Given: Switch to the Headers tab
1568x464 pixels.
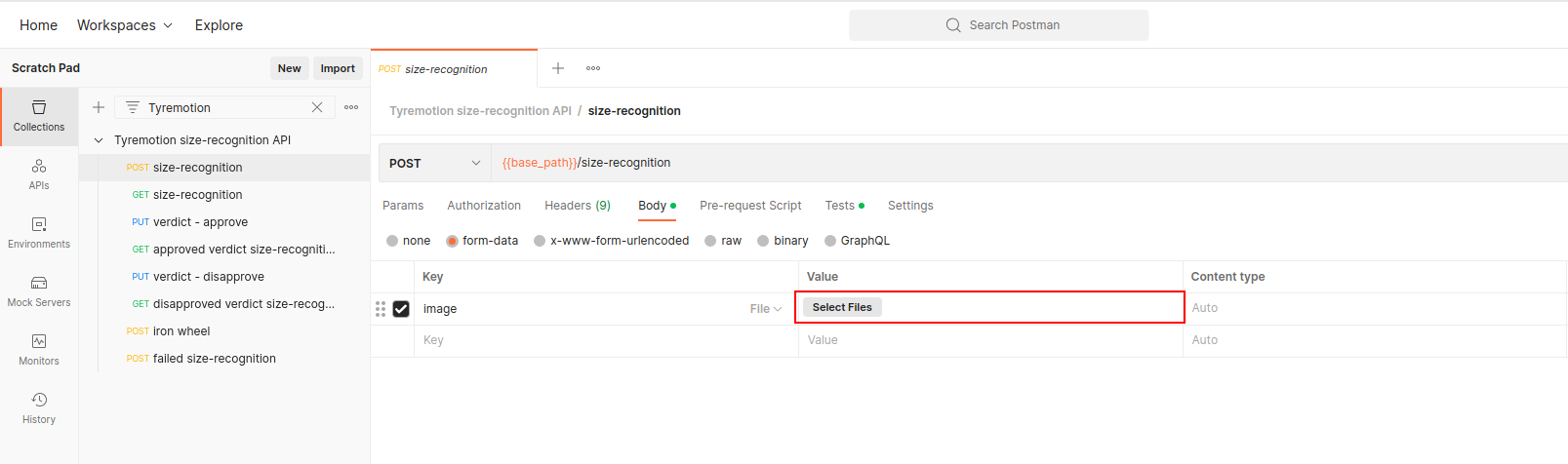Looking at the screenshot, I should click(x=577, y=206).
